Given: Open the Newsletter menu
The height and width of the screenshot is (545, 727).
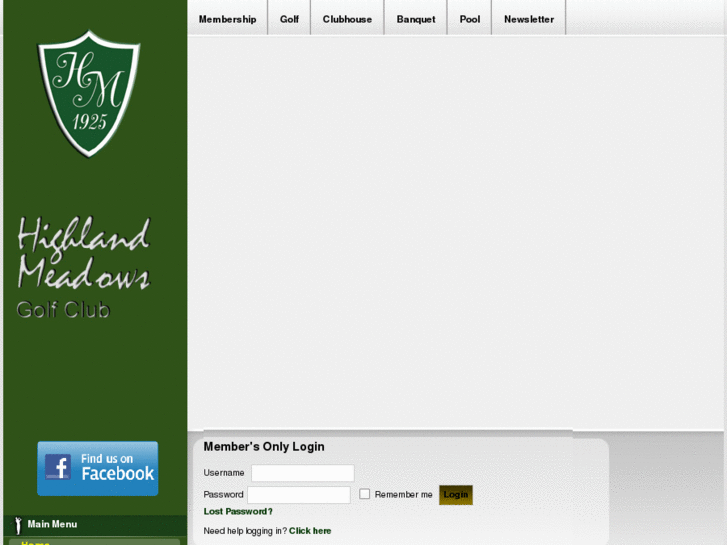Looking at the screenshot, I should [x=529, y=19].
